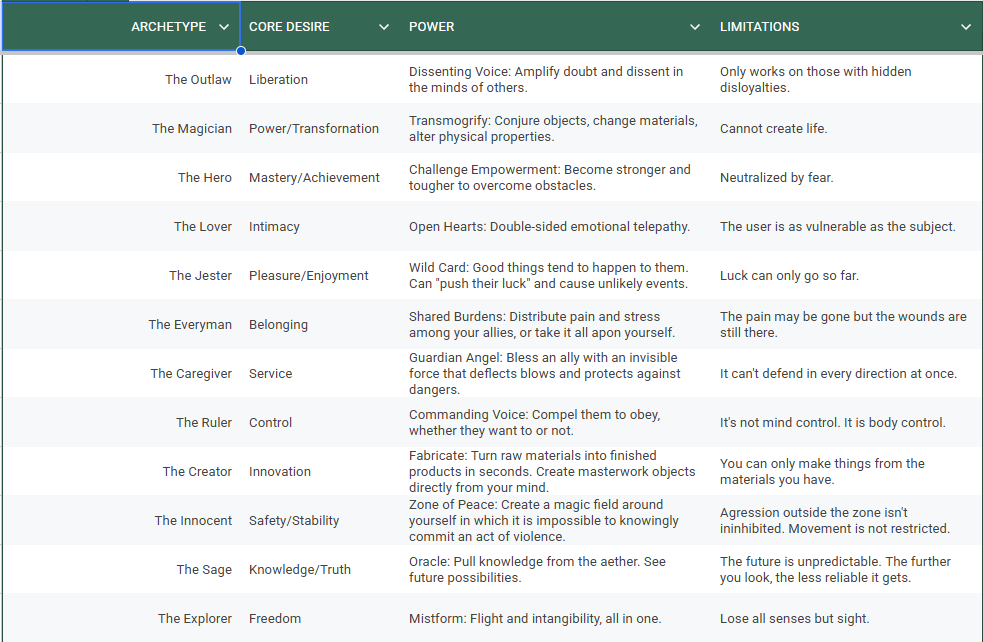
Task: Click the 'Control' cell
Action: pyautogui.click(x=320, y=422)
